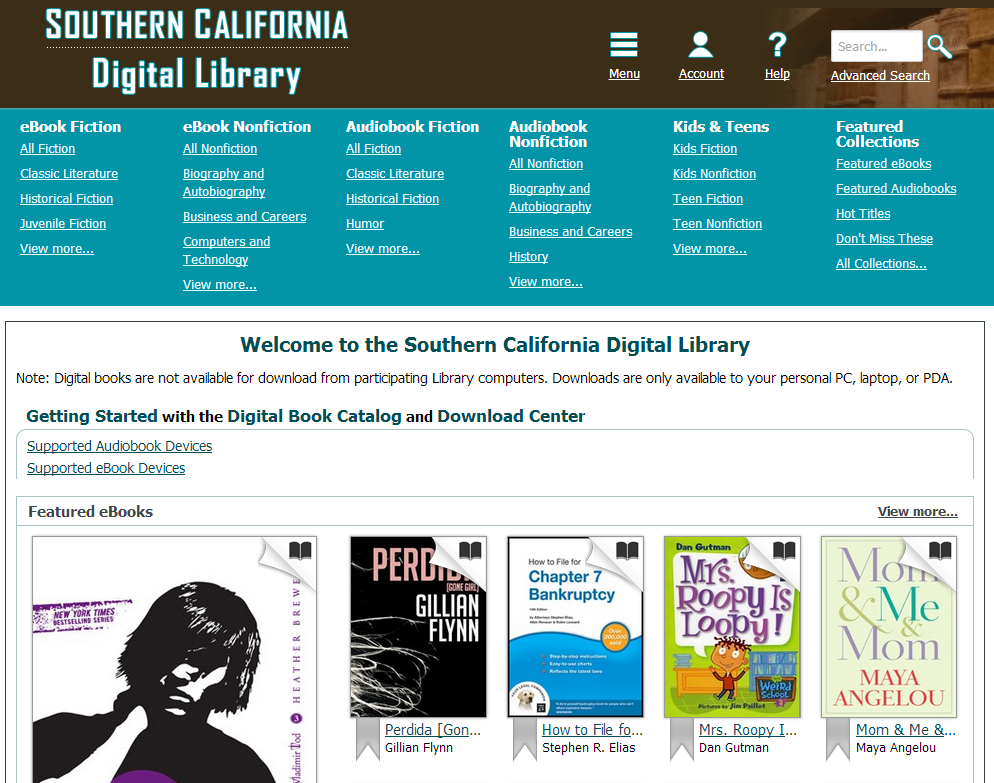Image resolution: width=994 pixels, height=783 pixels.
Task: Open Kids Fiction category
Action: click(x=705, y=148)
